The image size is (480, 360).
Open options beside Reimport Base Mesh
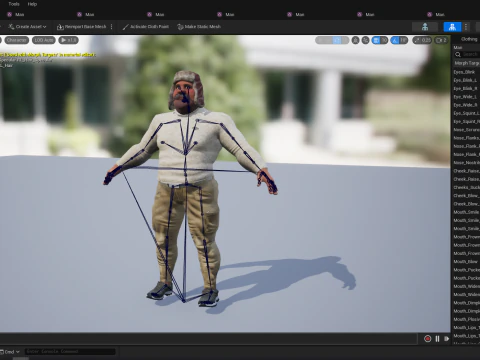(111, 27)
